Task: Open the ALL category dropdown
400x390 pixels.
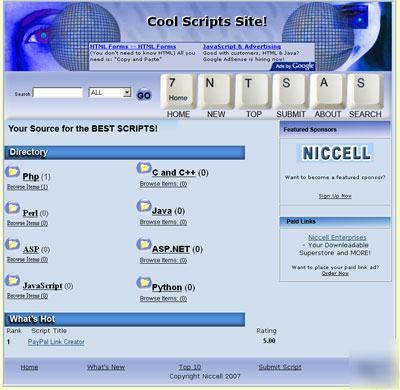Action: [x=110, y=92]
